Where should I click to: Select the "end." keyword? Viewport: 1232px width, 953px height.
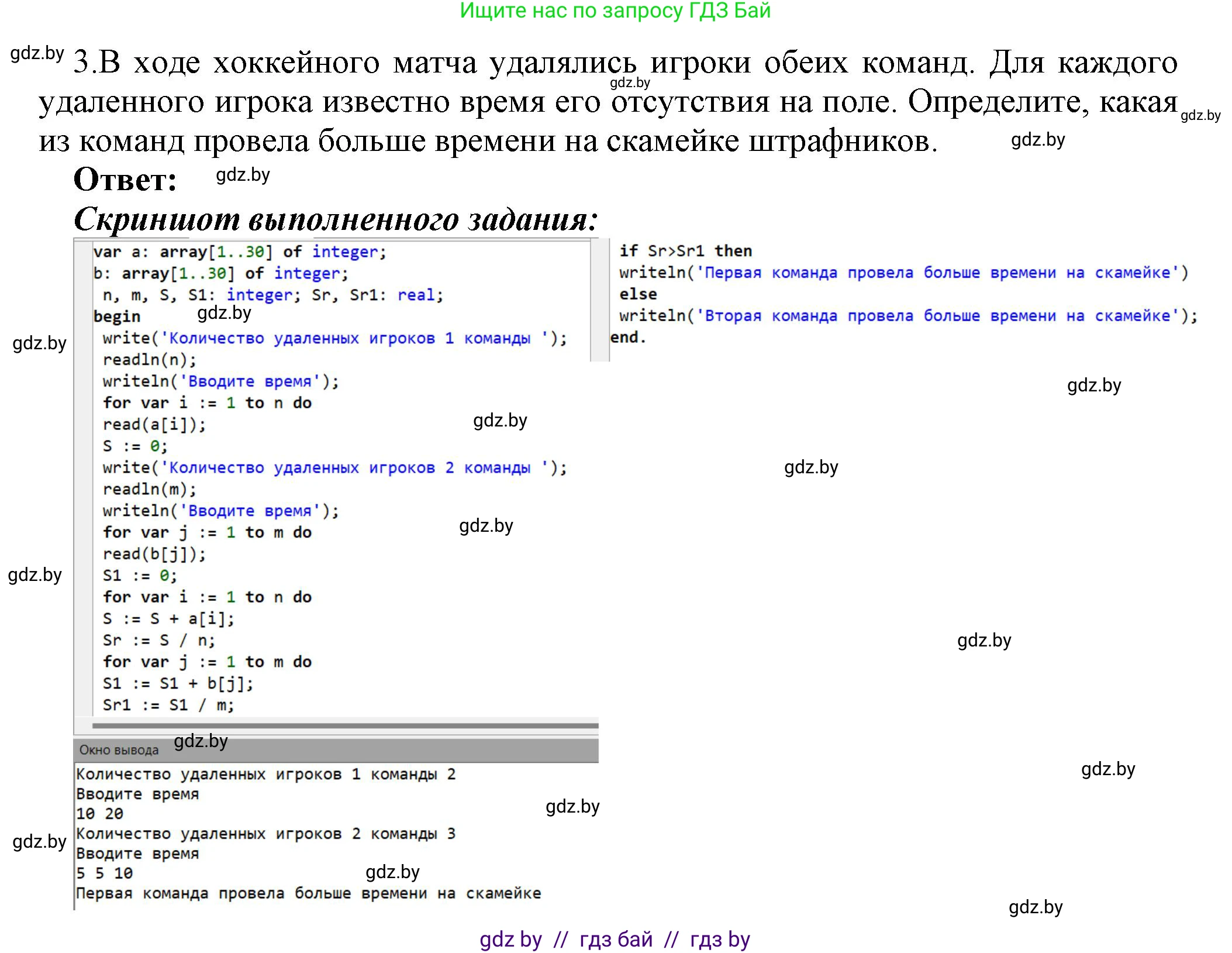click(627, 337)
